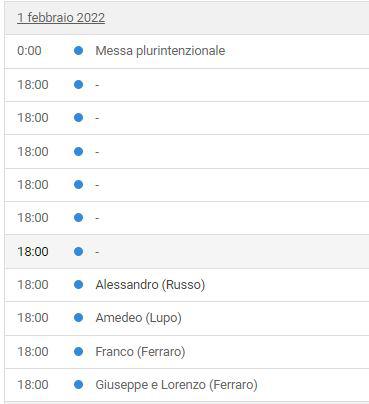This screenshot has height=404, width=369.
Task: Click 18:00 time of Franco (Ferraro)
Action: pos(33,351)
